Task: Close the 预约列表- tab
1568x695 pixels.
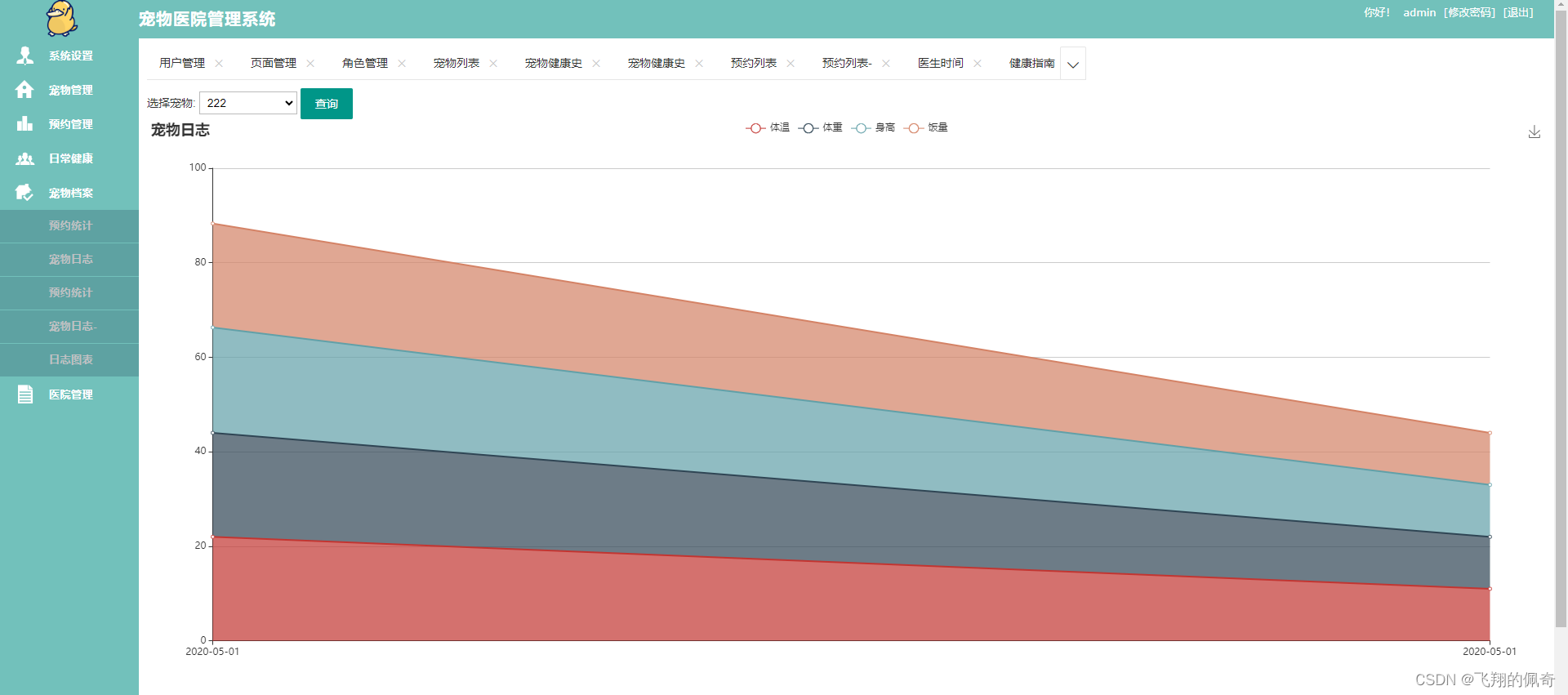Action: (886, 63)
